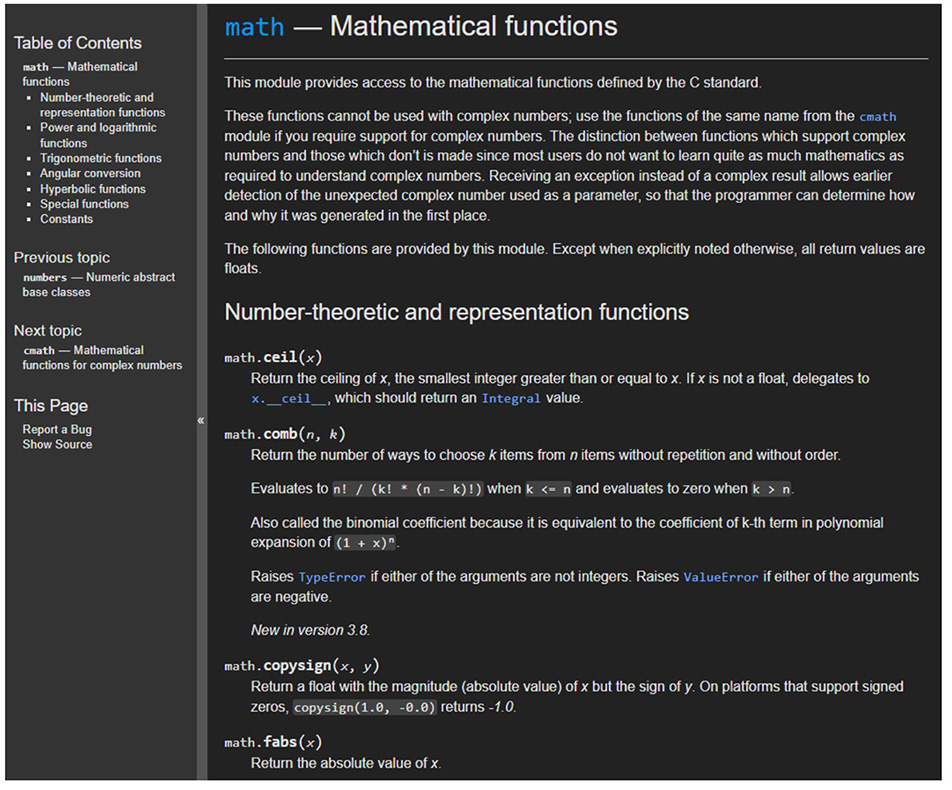Click the math.copysign(x, y) function signature
Image resolution: width=952 pixels, height=790 pixels.
pyautogui.click(x=302, y=666)
